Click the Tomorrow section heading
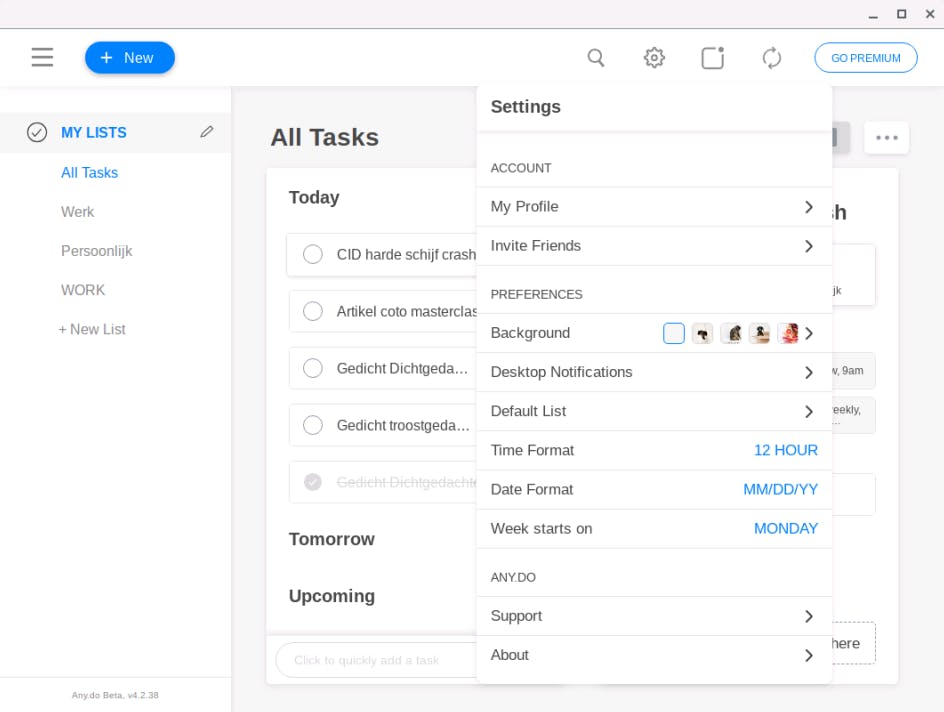This screenshot has width=944, height=712. (332, 539)
